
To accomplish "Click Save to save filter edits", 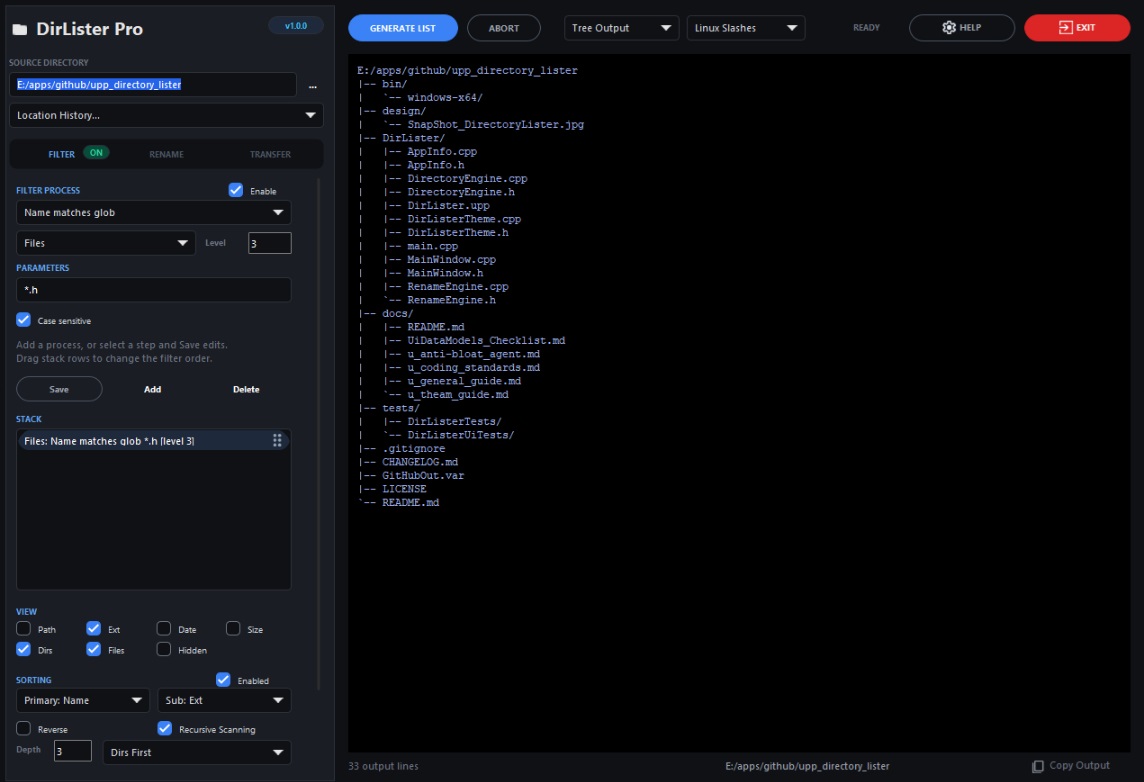I will pos(59,389).
